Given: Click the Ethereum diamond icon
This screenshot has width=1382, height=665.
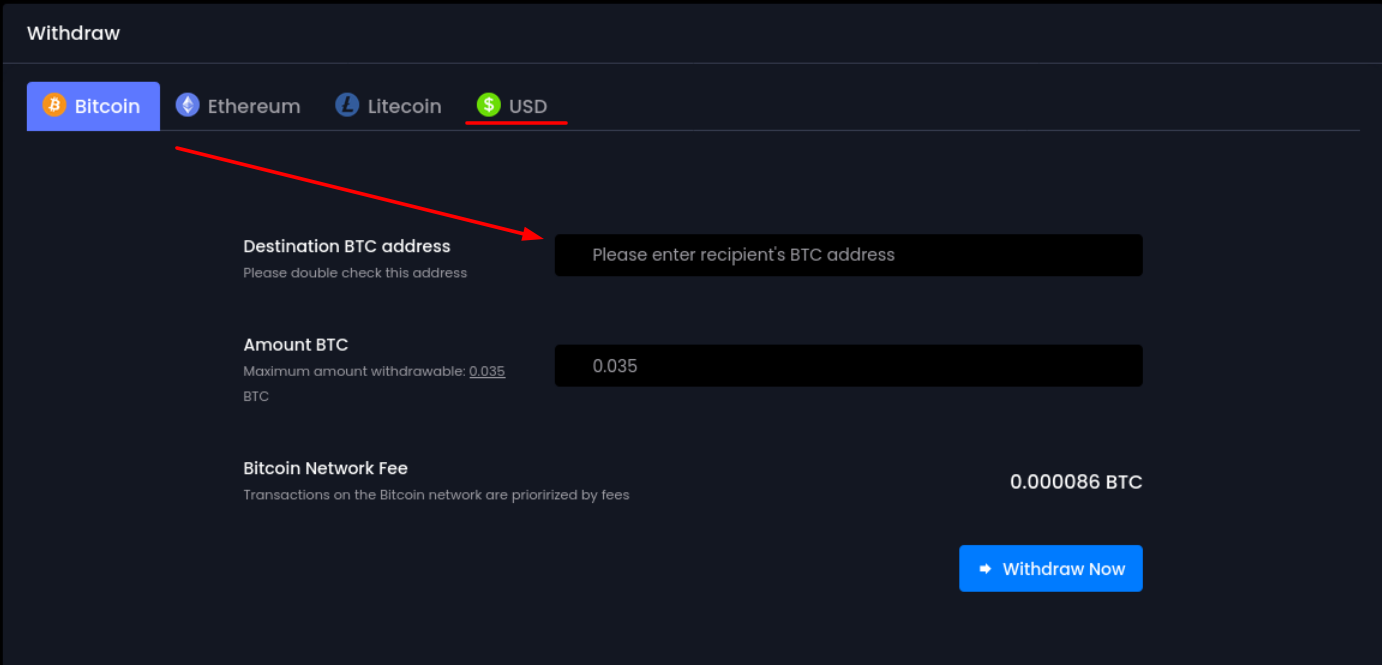Looking at the screenshot, I should [x=187, y=105].
